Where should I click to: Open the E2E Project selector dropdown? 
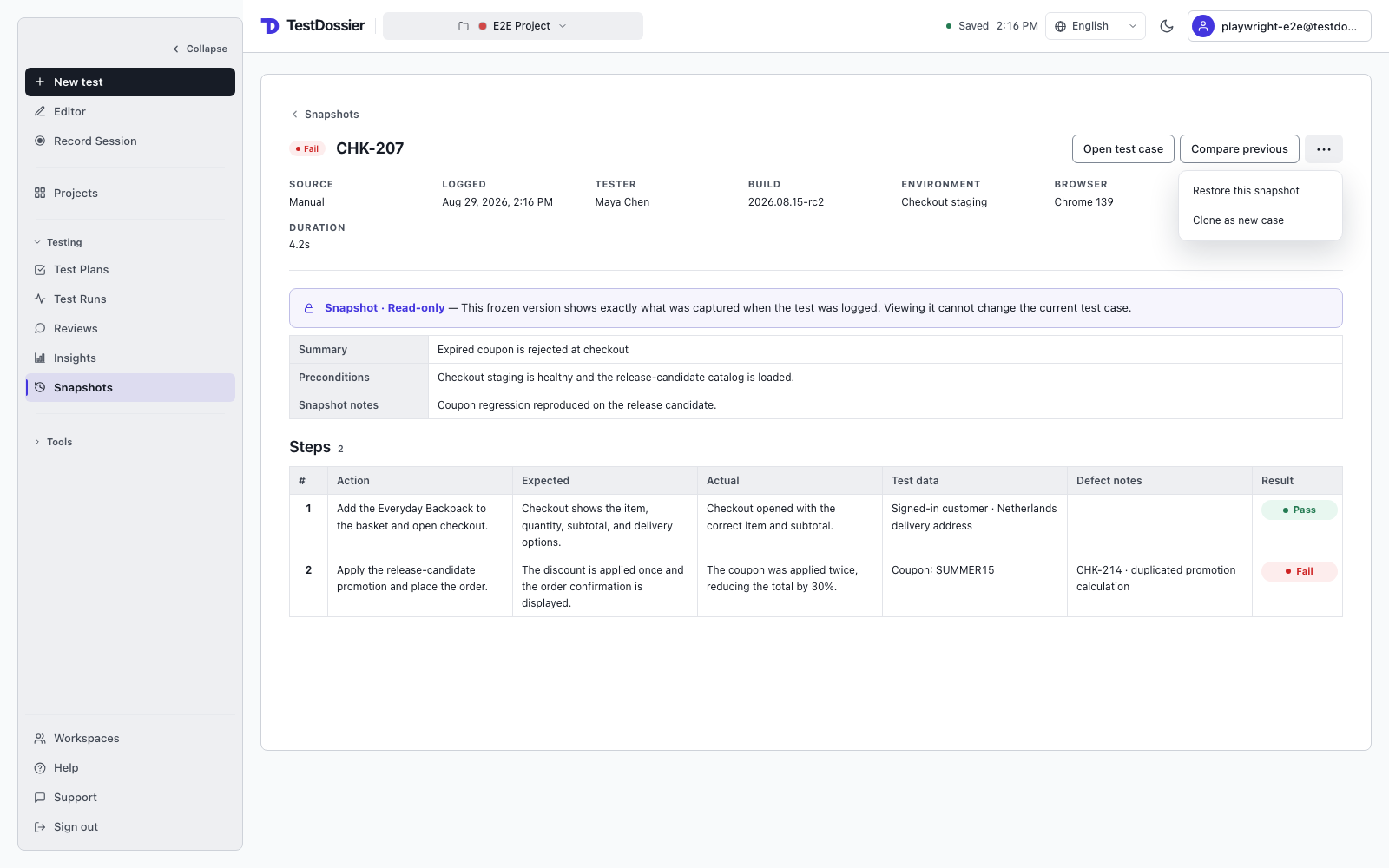coord(513,26)
